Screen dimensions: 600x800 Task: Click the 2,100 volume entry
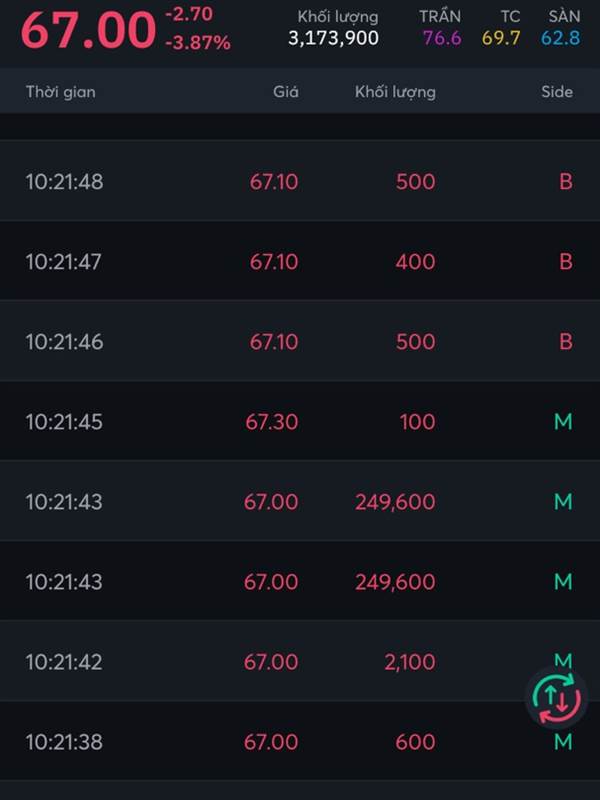[410, 662]
